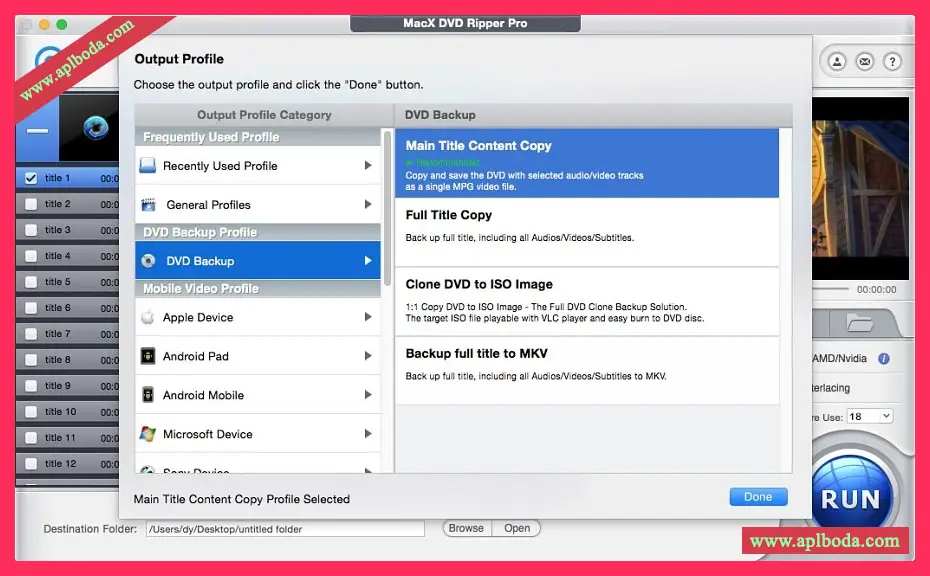
Task: Click the Apple Device logo icon
Action: [148, 318]
